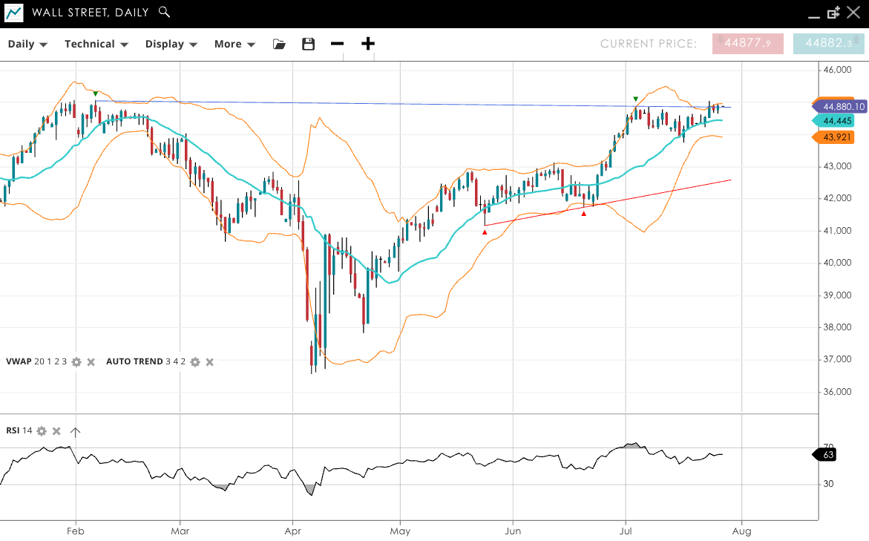Remove the VWAP indicator
Image resolution: width=869 pixels, height=541 pixels.
(91, 362)
